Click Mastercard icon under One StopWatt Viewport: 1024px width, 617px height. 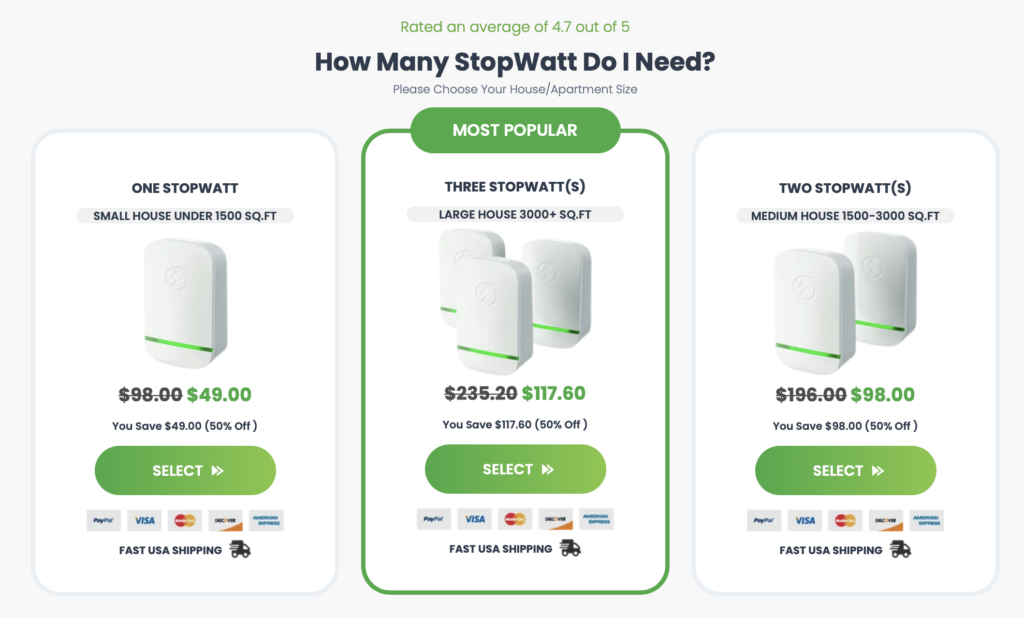pos(185,520)
